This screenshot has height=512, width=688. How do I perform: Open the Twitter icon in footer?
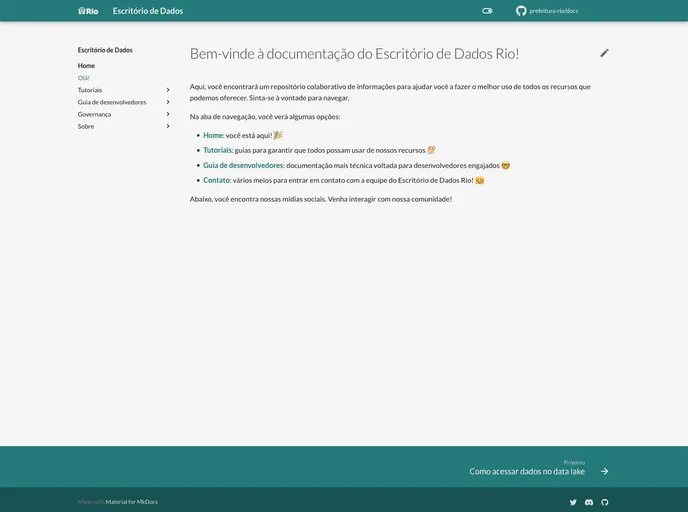coord(573,502)
